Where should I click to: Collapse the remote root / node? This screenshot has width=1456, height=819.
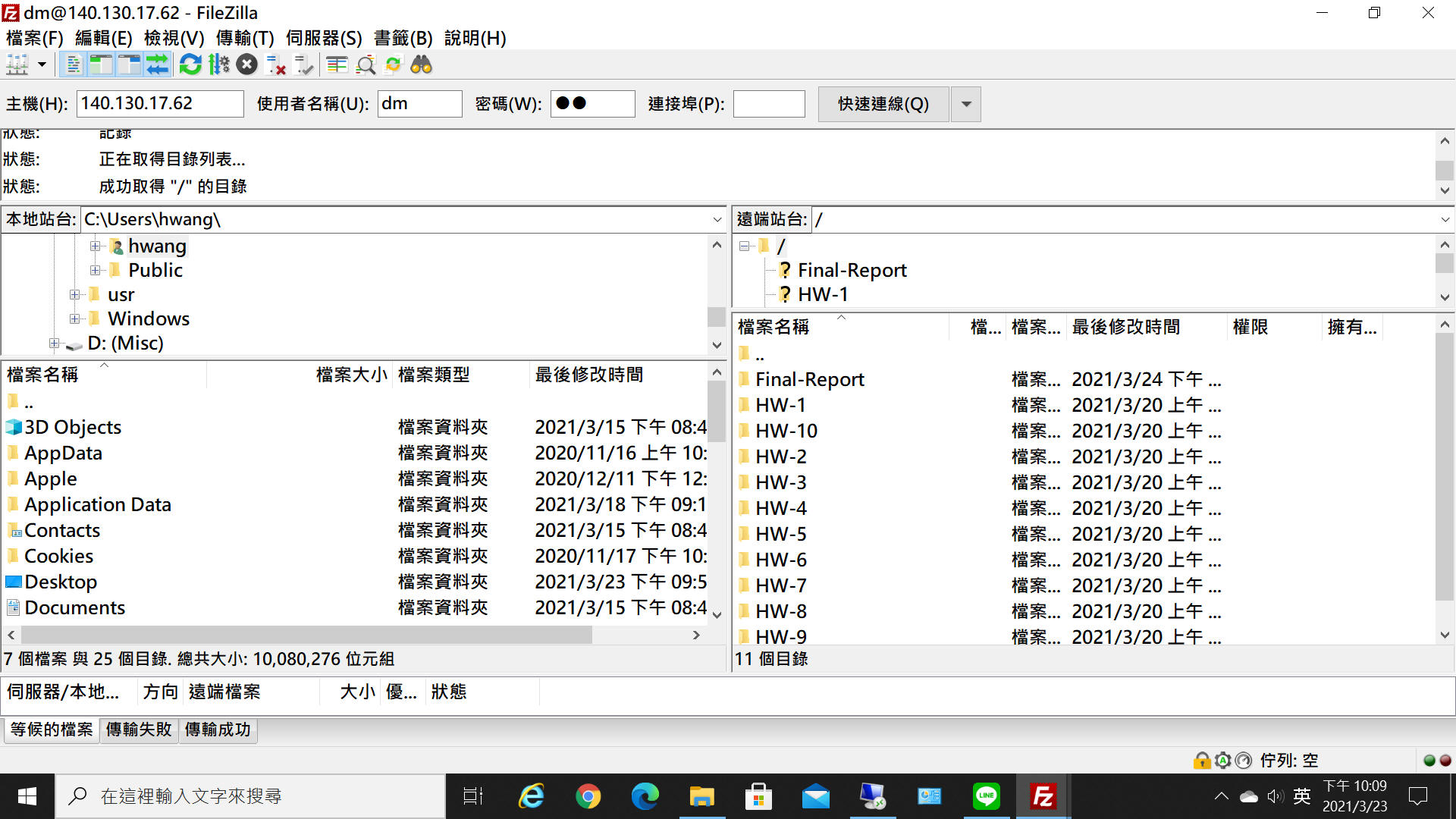tap(745, 246)
